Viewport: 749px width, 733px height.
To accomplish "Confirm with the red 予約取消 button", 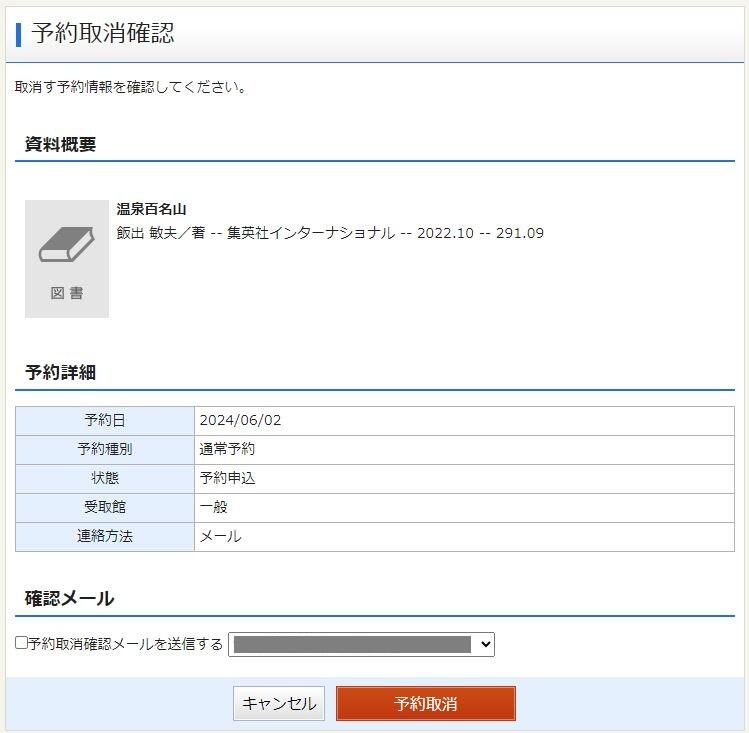I will click(x=425, y=704).
